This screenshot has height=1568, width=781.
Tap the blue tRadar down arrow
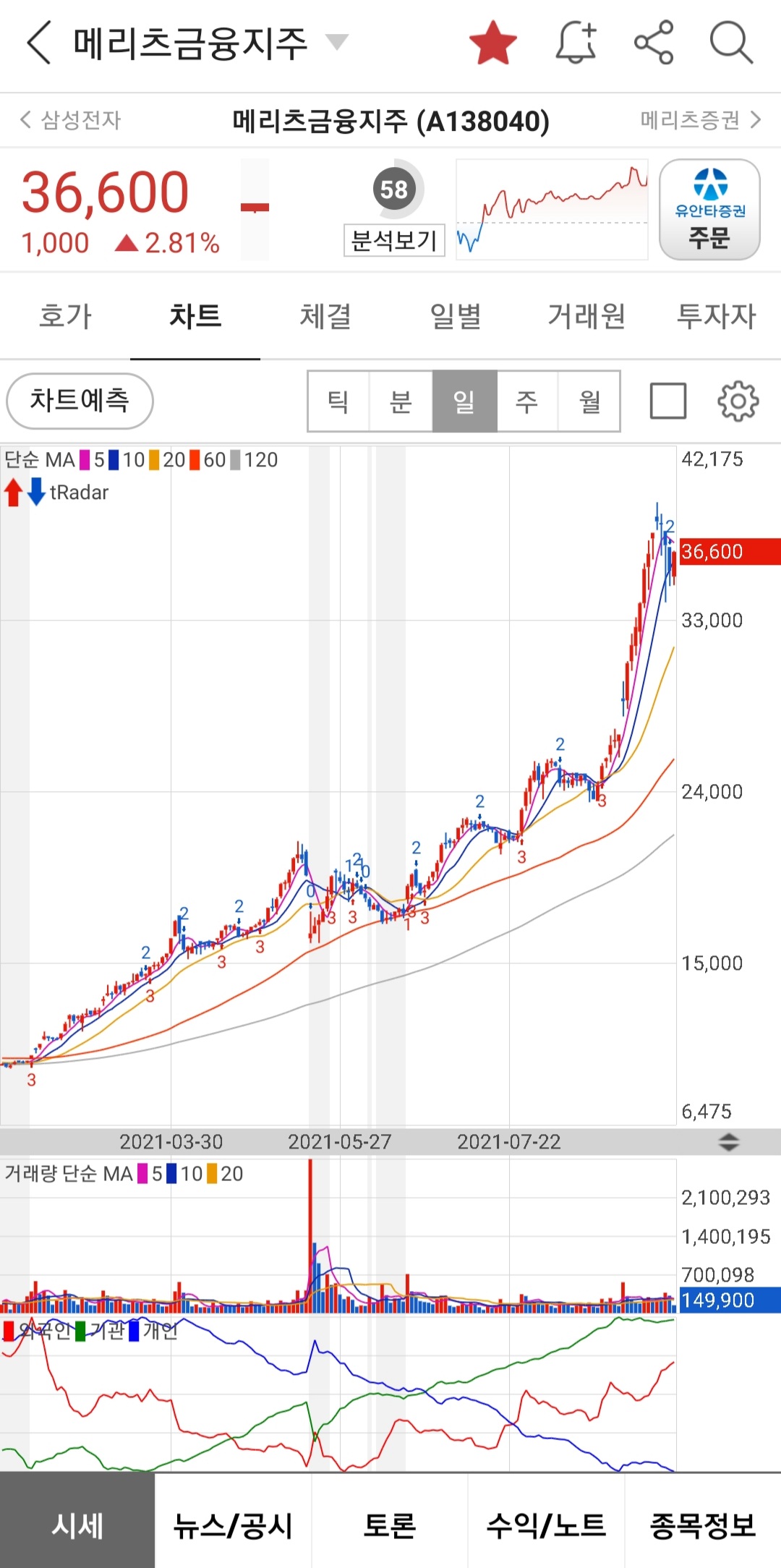point(37,493)
